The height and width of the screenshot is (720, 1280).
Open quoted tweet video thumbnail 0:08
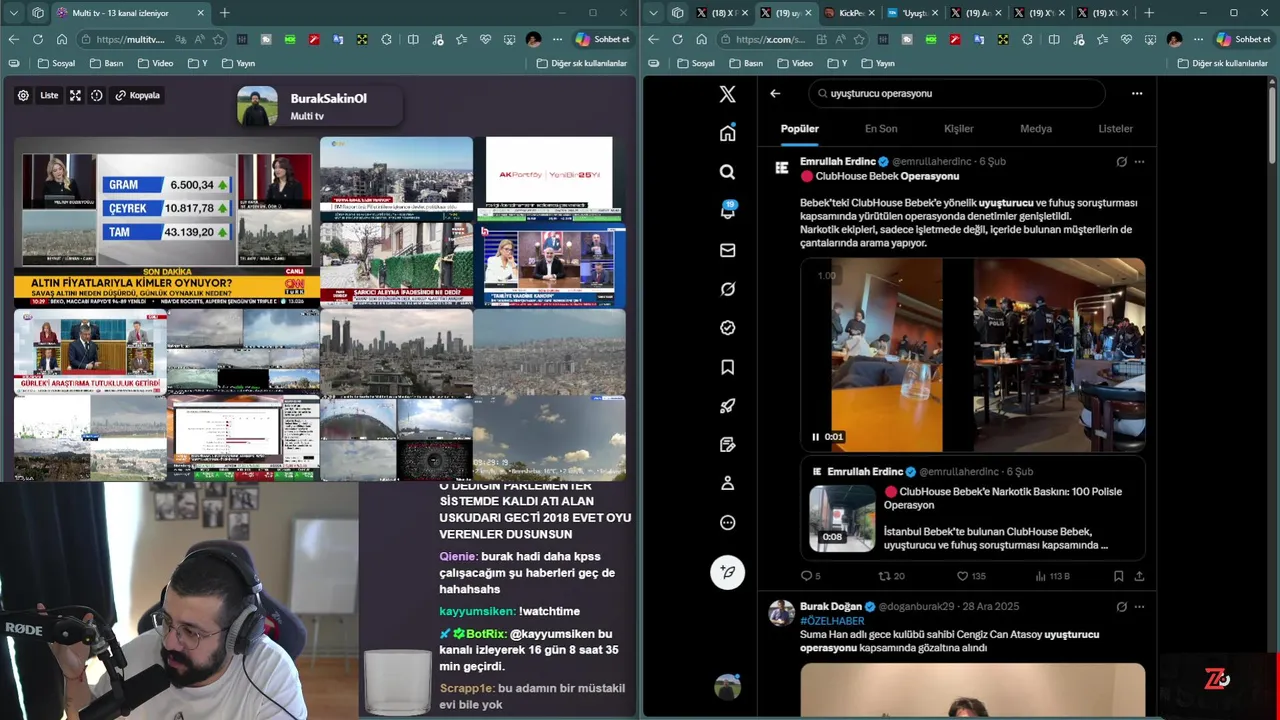click(x=842, y=518)
